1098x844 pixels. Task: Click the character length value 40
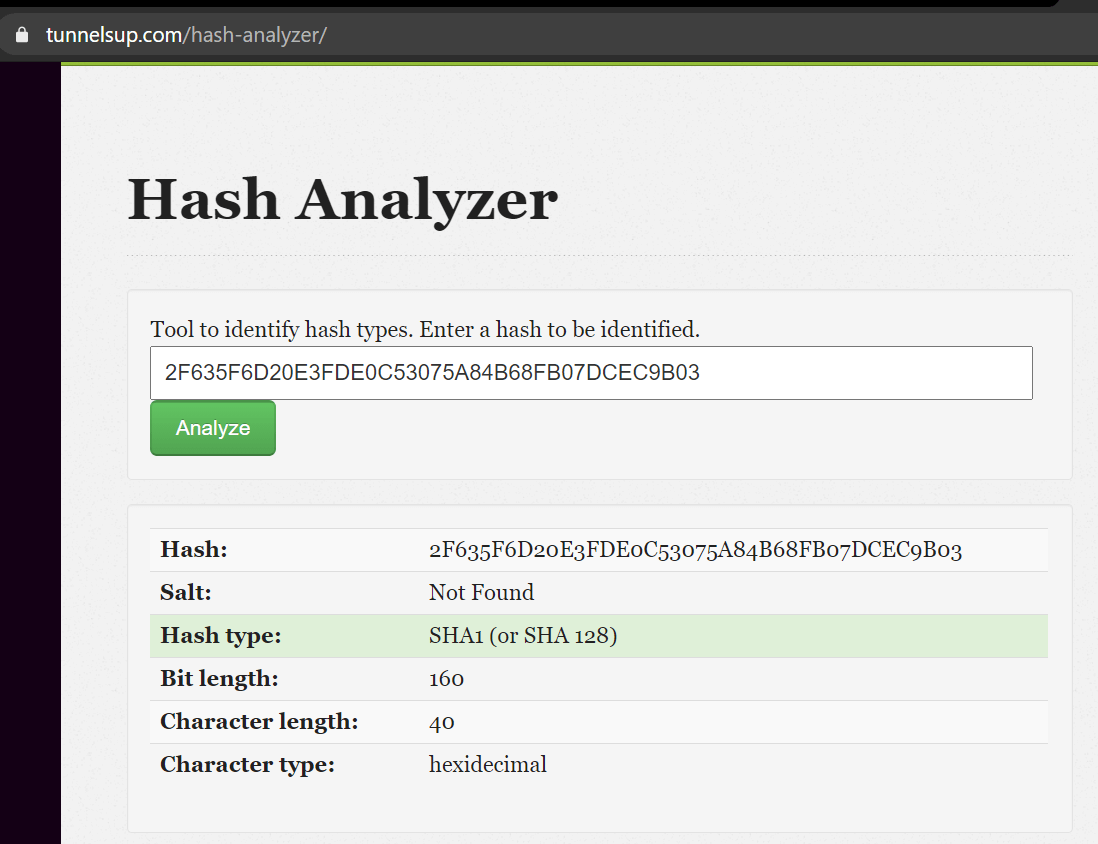click(441, 722)
